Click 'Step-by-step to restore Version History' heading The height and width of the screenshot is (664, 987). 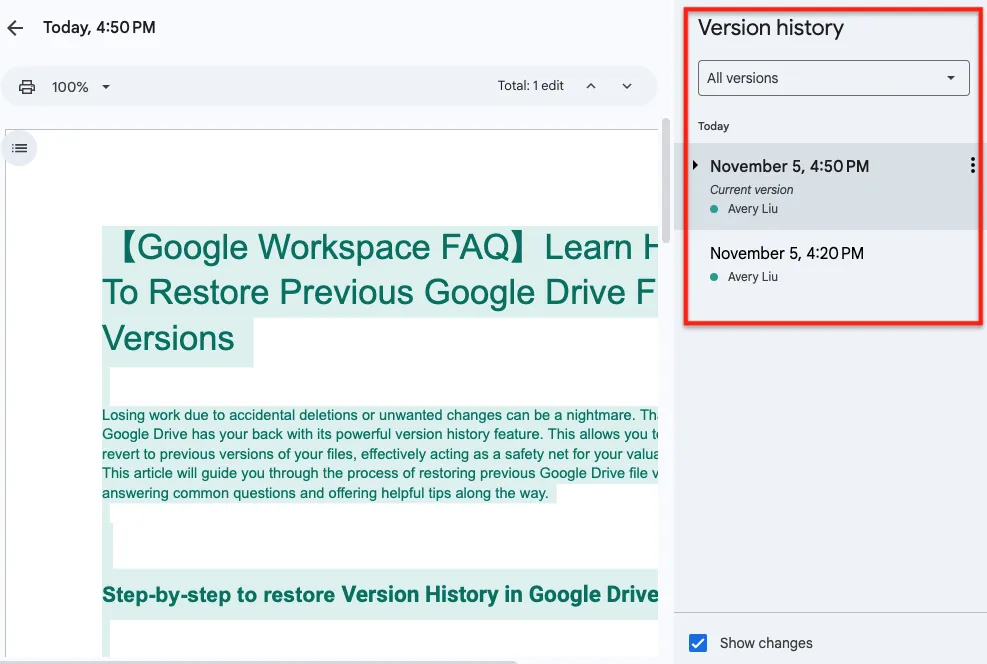(x=380, y=594)
